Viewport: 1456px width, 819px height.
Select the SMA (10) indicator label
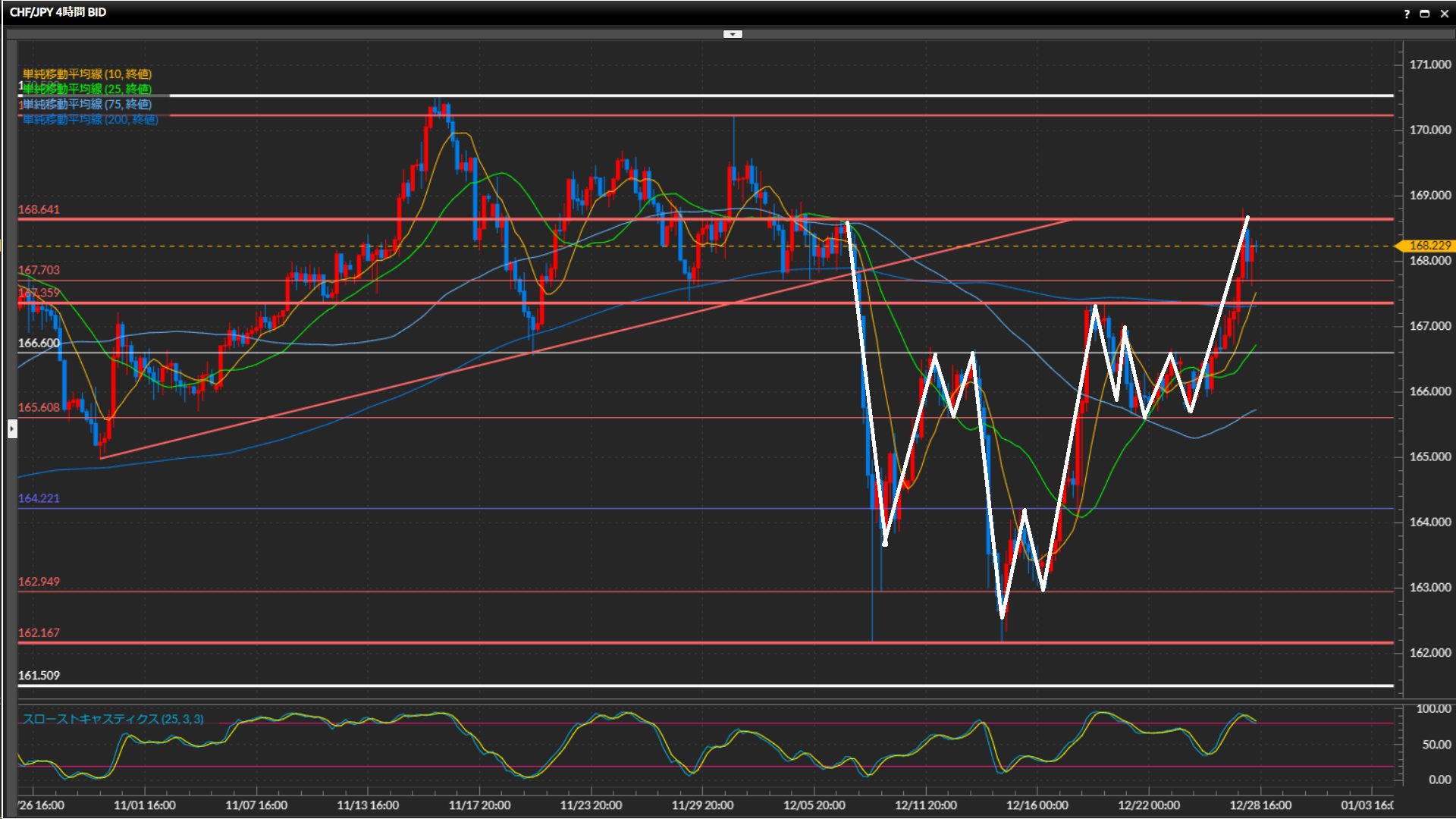pyautogui.click(x=86, y=74)
